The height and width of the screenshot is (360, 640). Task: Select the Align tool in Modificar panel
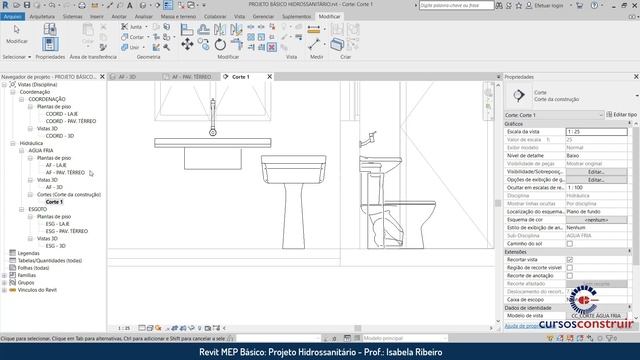pos(187,29)
